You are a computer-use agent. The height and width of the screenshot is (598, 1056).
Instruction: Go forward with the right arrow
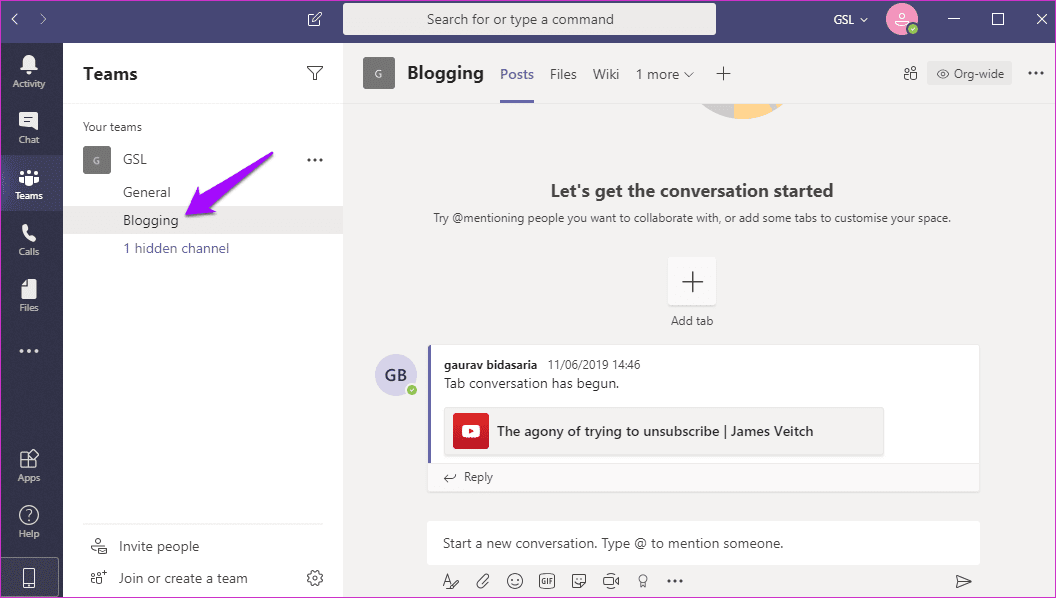pyautogui.click(x=43, y=19)
